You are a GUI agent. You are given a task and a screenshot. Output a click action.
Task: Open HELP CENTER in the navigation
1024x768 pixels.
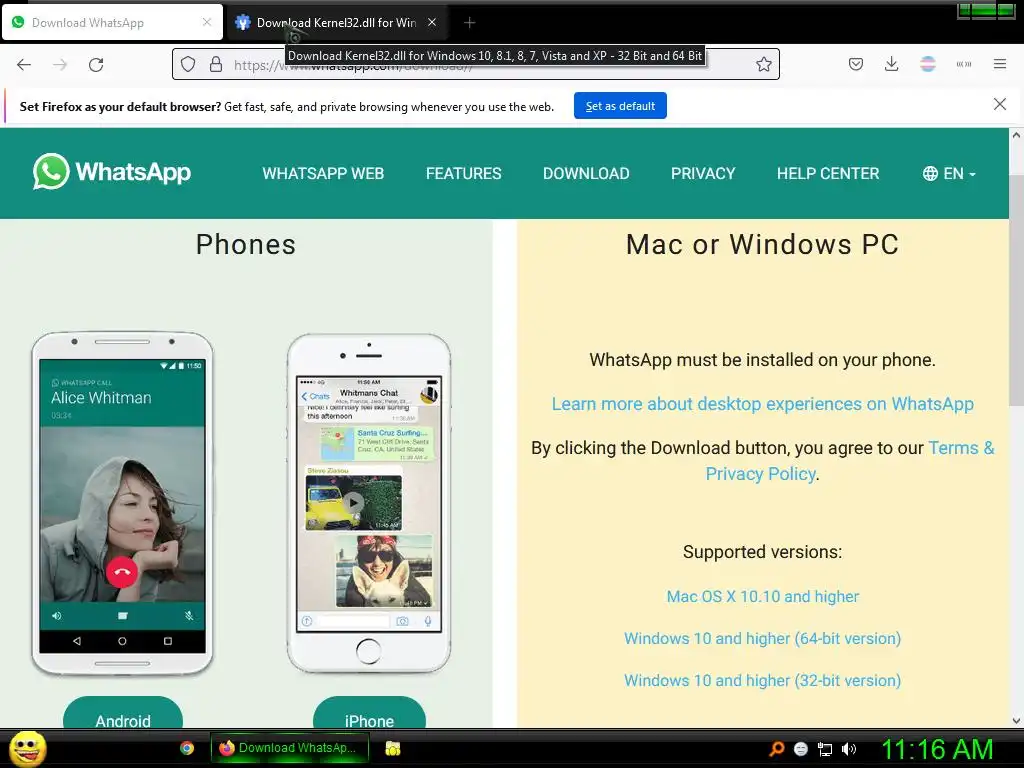(827, 174)
